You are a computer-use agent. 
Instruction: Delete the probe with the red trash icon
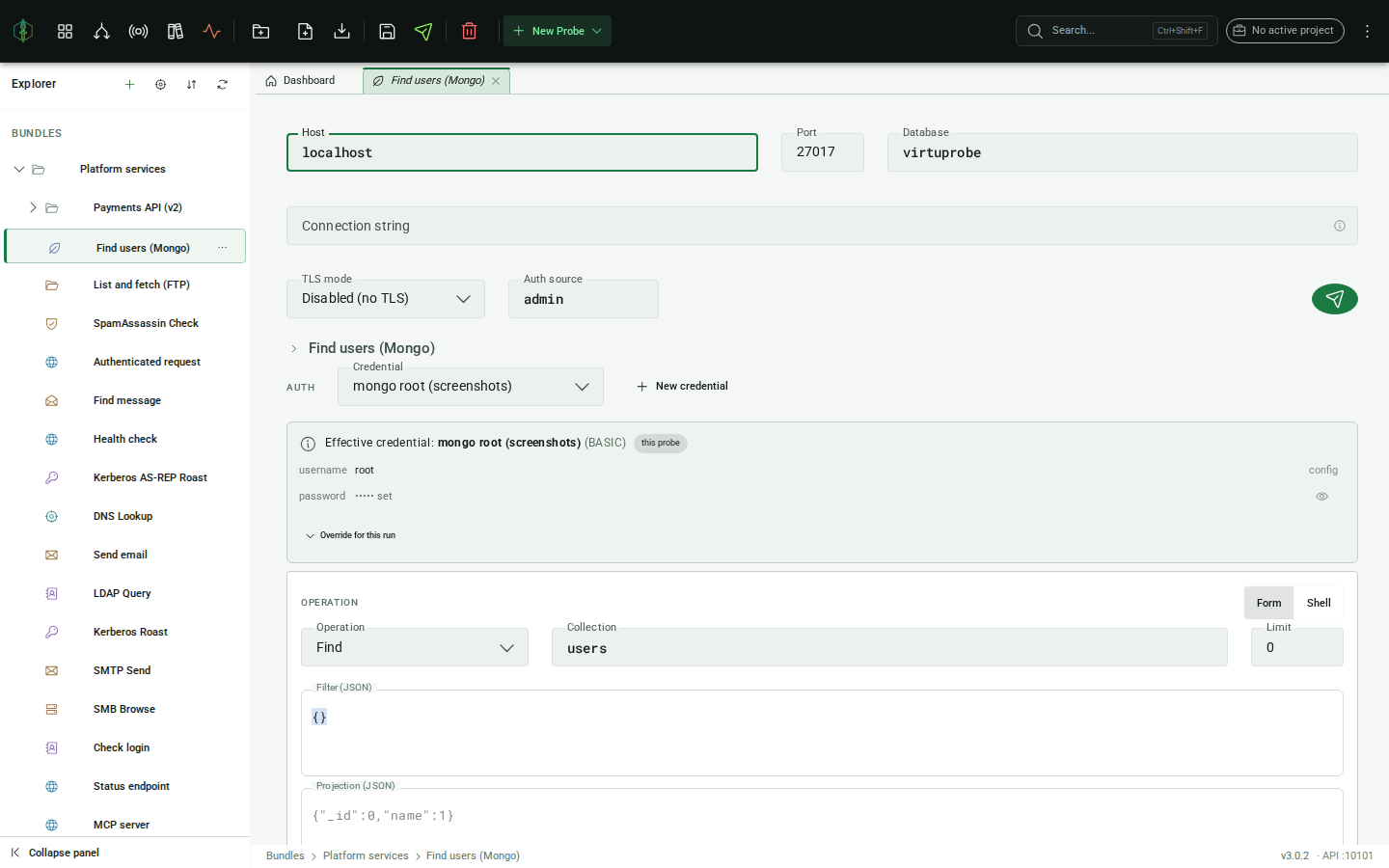(x=470, y=31)
